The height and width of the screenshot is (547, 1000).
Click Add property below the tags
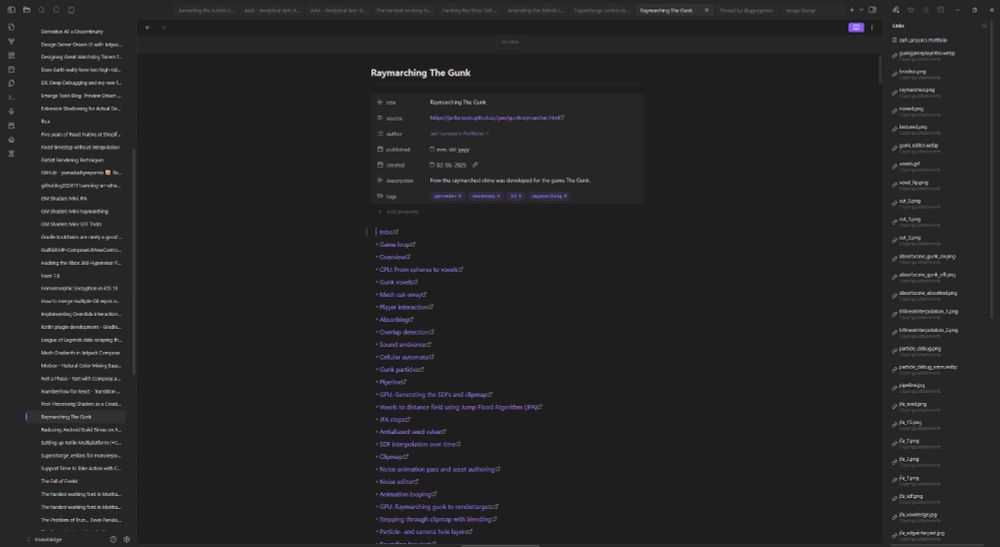(x=399, y=212)
